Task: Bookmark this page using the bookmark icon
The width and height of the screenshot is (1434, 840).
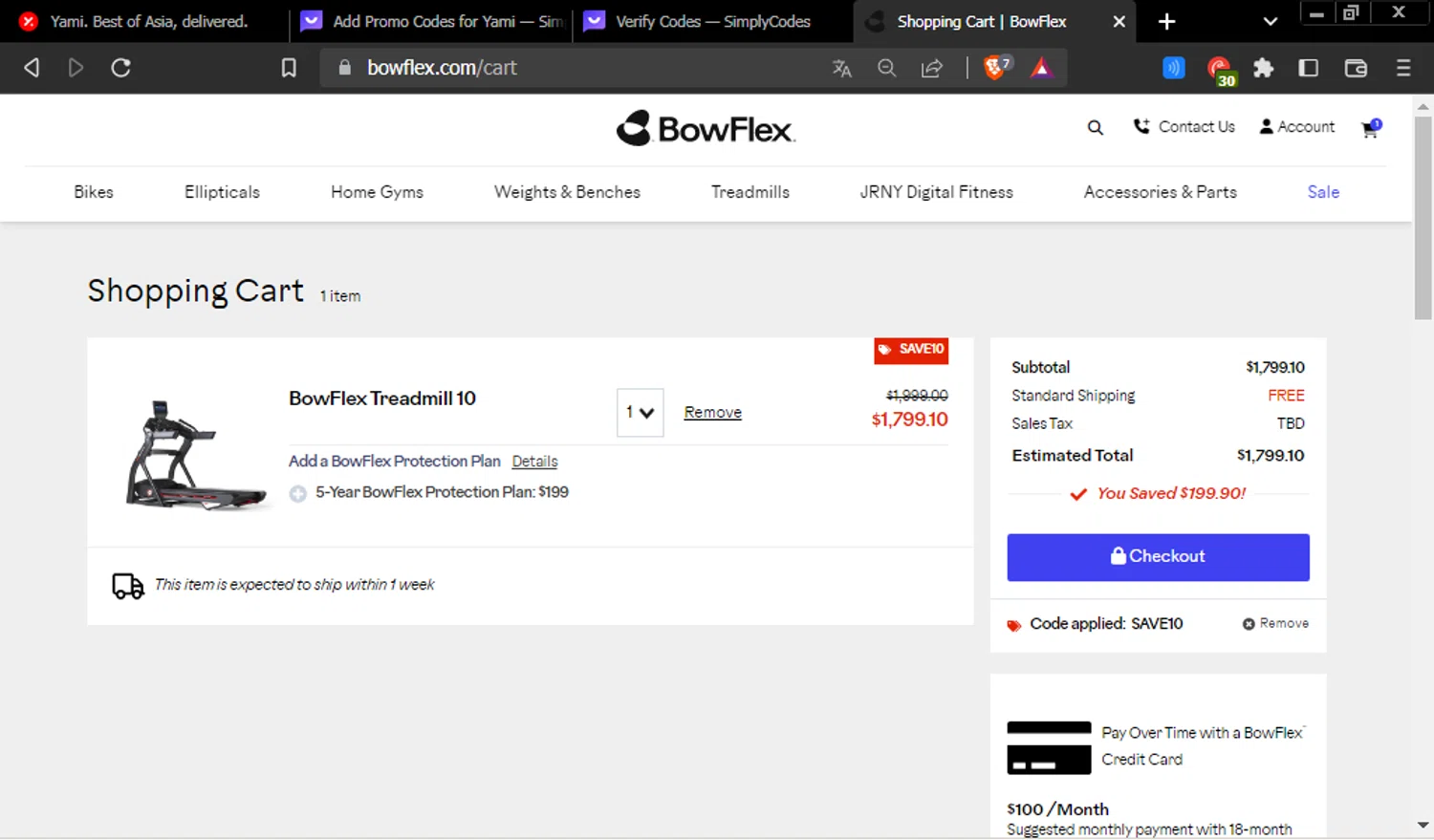Action: [x=289, y=68]
